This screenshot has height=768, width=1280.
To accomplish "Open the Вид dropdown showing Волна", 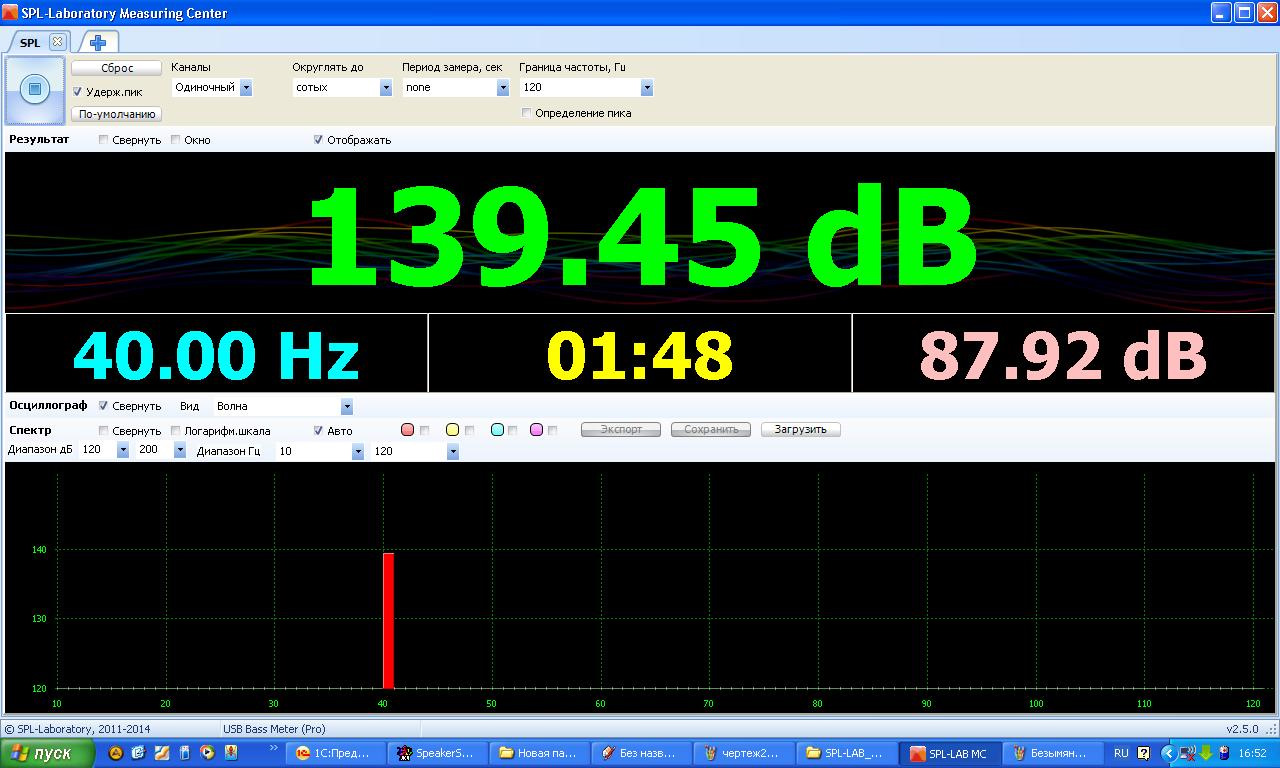I will (283, 407).
